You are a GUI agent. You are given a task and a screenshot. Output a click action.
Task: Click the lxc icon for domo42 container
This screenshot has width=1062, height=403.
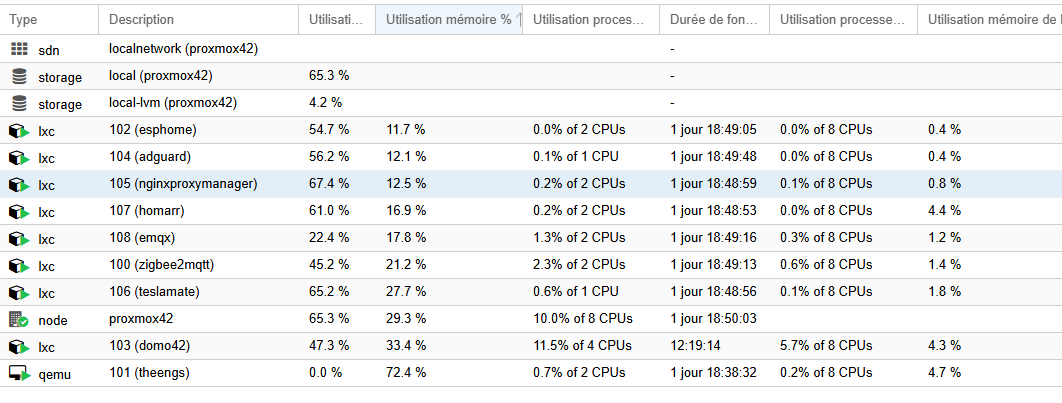[19, 346]
